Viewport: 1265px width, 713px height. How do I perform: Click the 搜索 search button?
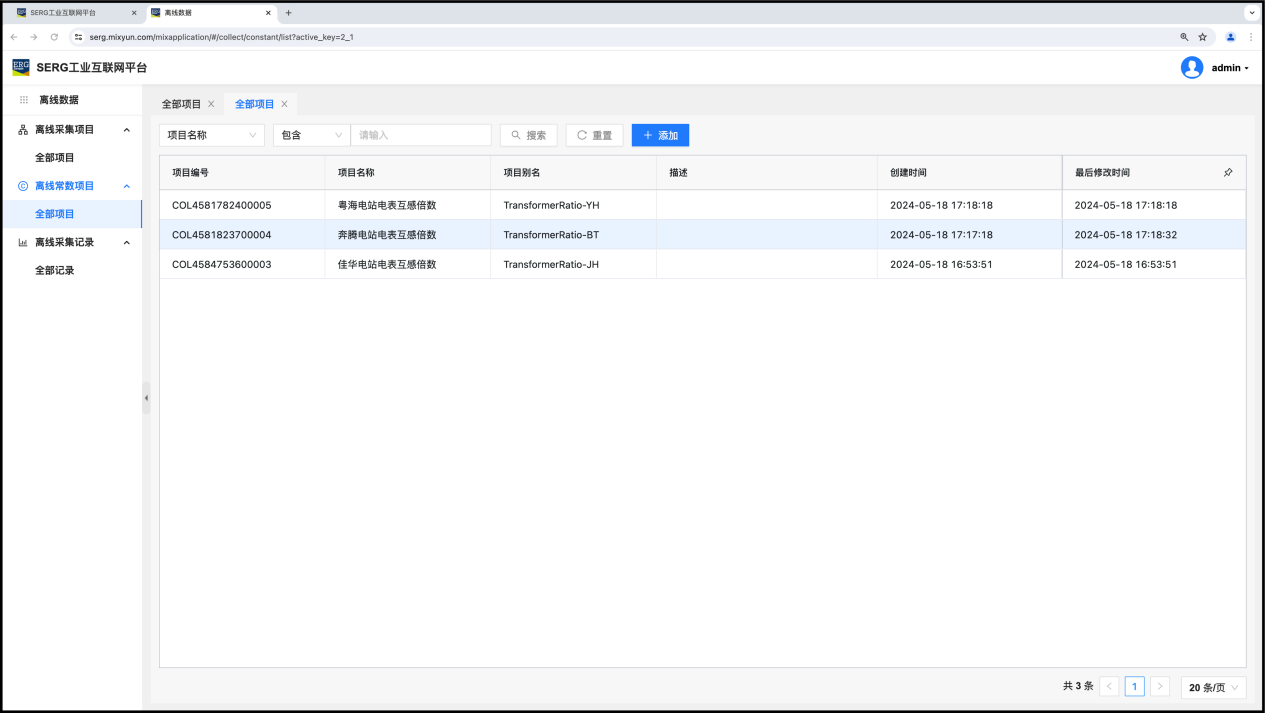click(x=528, y=135)
